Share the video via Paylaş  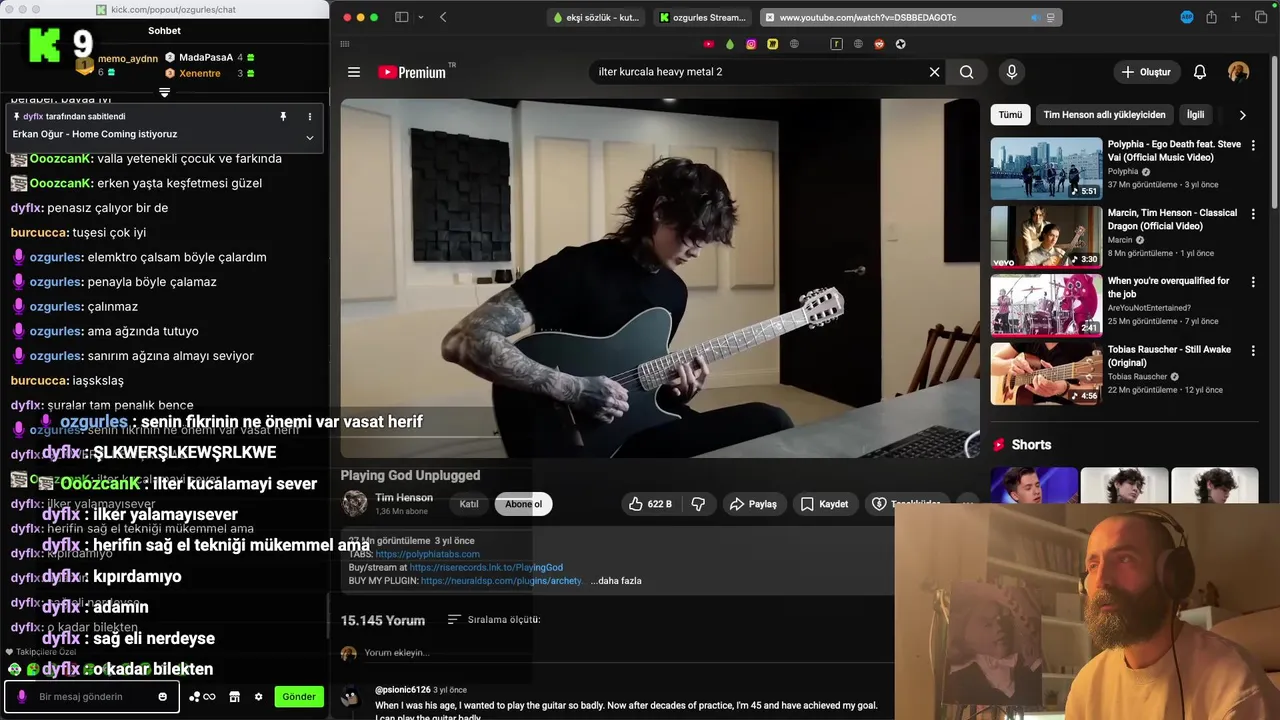pyautogui.click(x=753, y=504)
